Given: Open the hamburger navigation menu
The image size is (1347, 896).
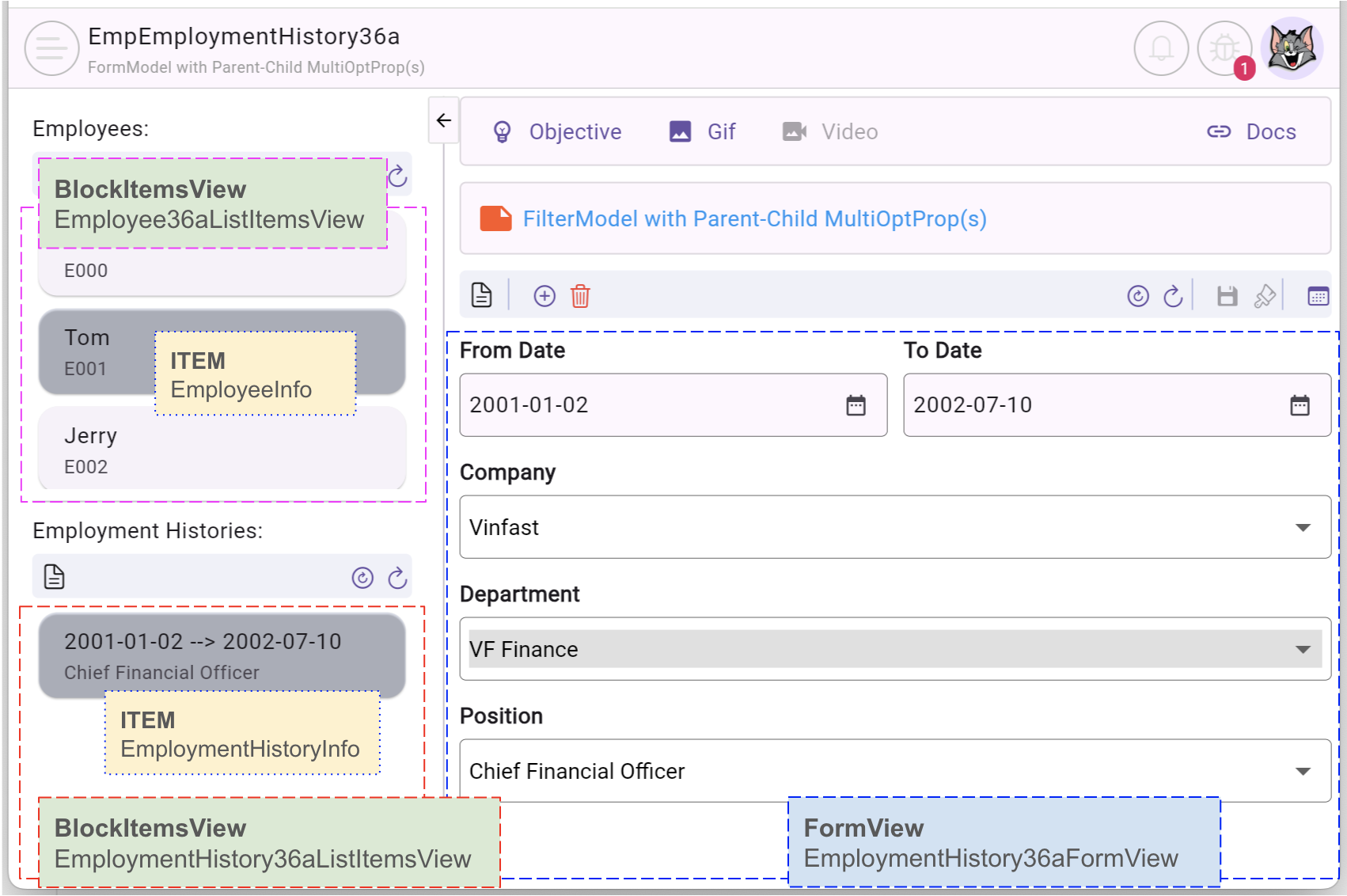Looking at the screenshot, I should tap(51, 48).
